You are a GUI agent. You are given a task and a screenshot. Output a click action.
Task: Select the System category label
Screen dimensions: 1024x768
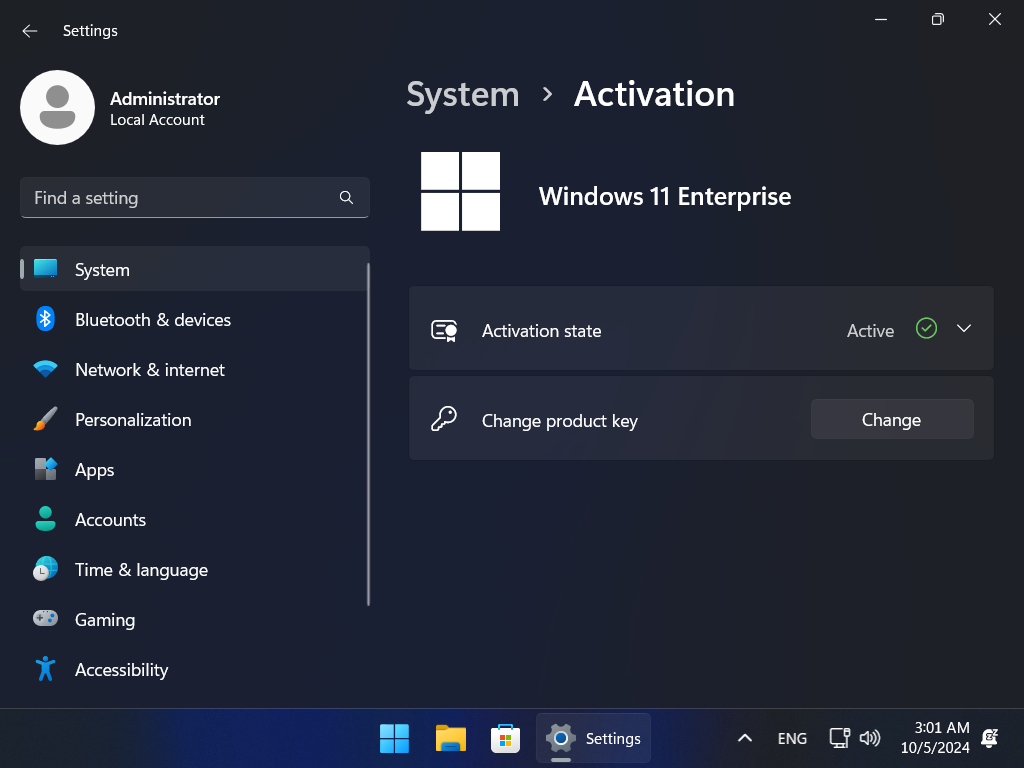102,270
